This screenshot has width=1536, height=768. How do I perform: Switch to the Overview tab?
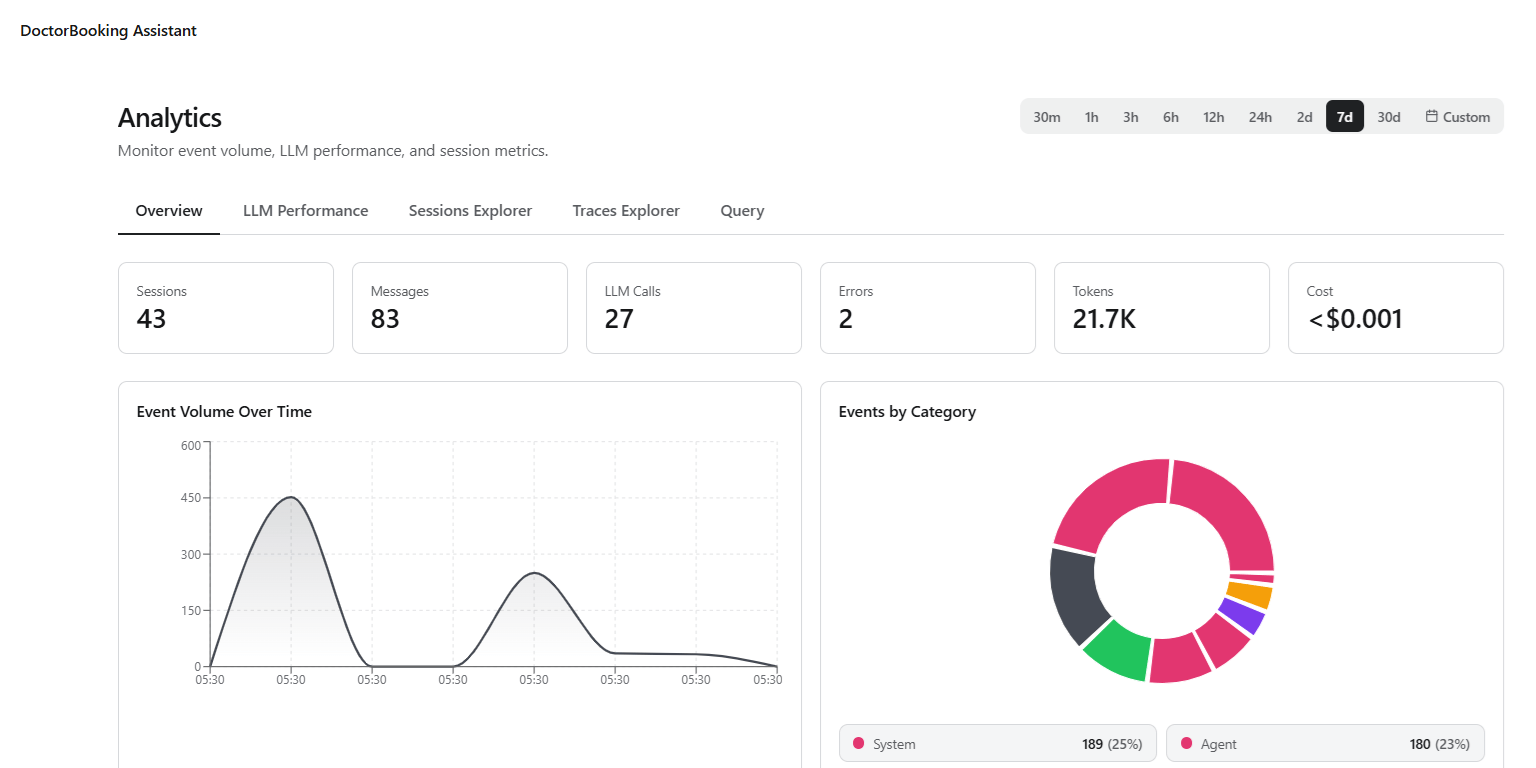pos(169,211)
